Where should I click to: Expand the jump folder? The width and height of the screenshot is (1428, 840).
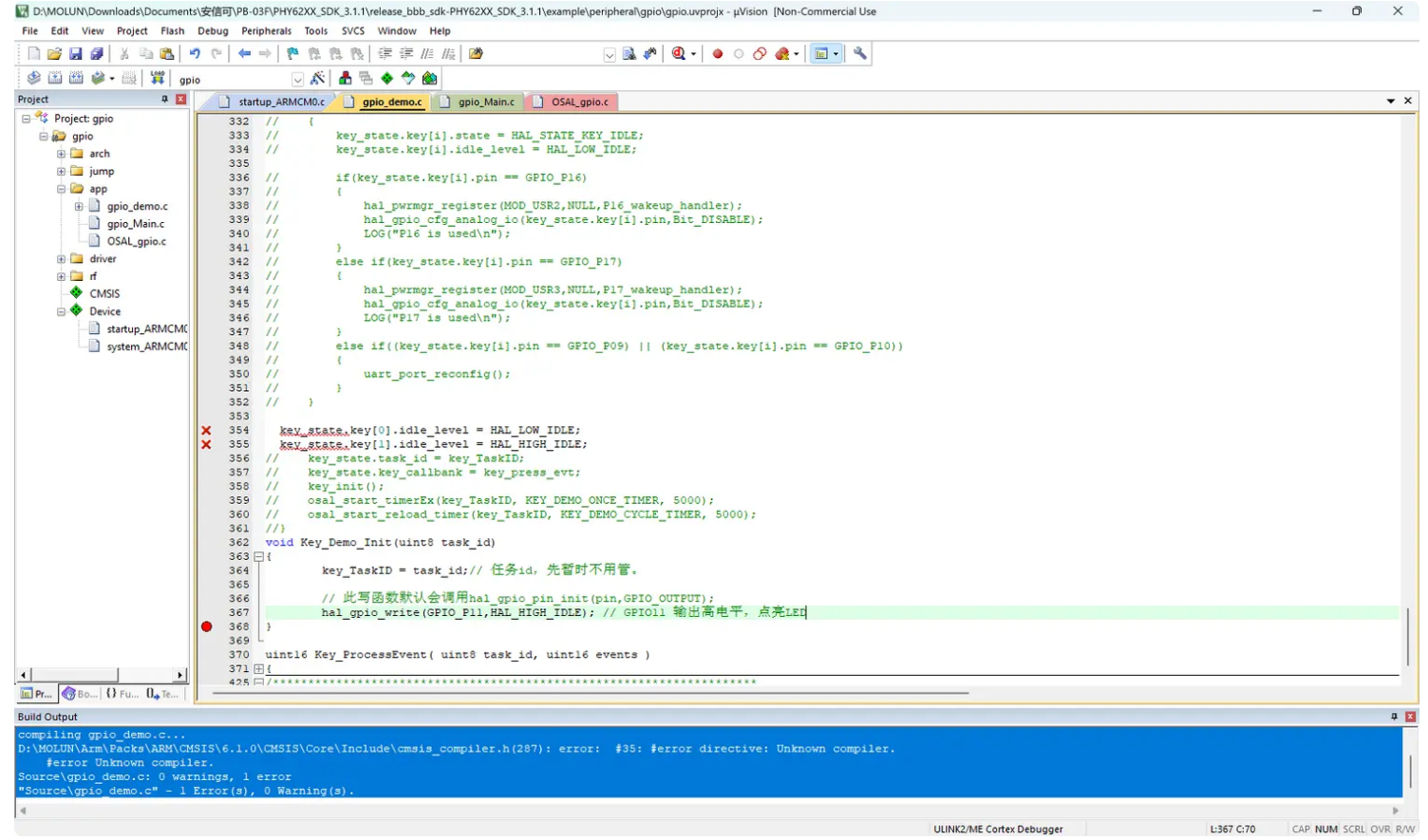[x=61, y=172]
